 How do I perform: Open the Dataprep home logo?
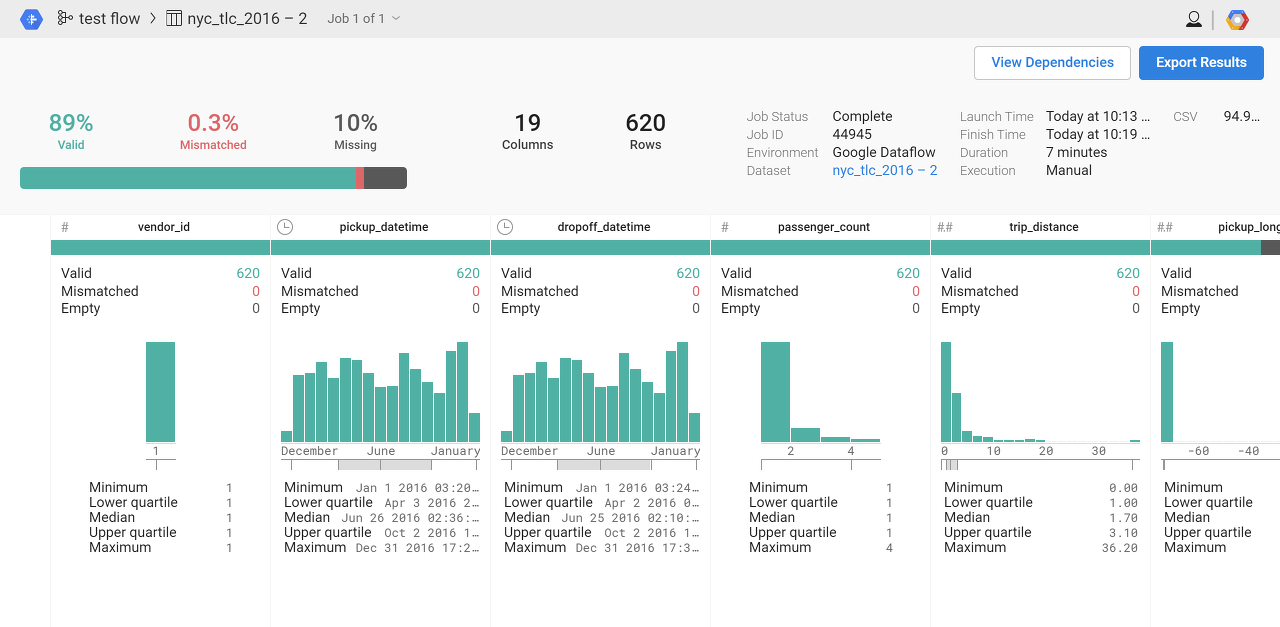click(x=31, y=19)
